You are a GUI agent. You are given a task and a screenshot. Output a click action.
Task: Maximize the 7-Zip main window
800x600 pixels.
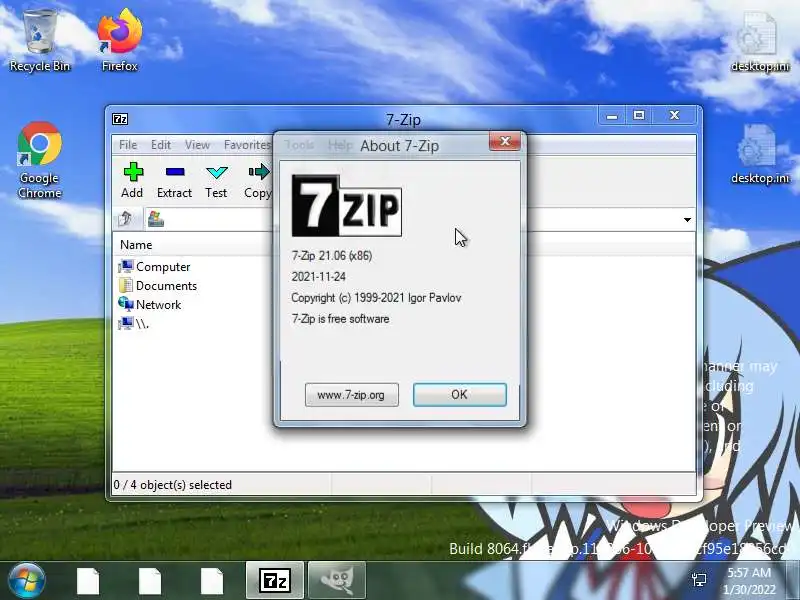639,115
